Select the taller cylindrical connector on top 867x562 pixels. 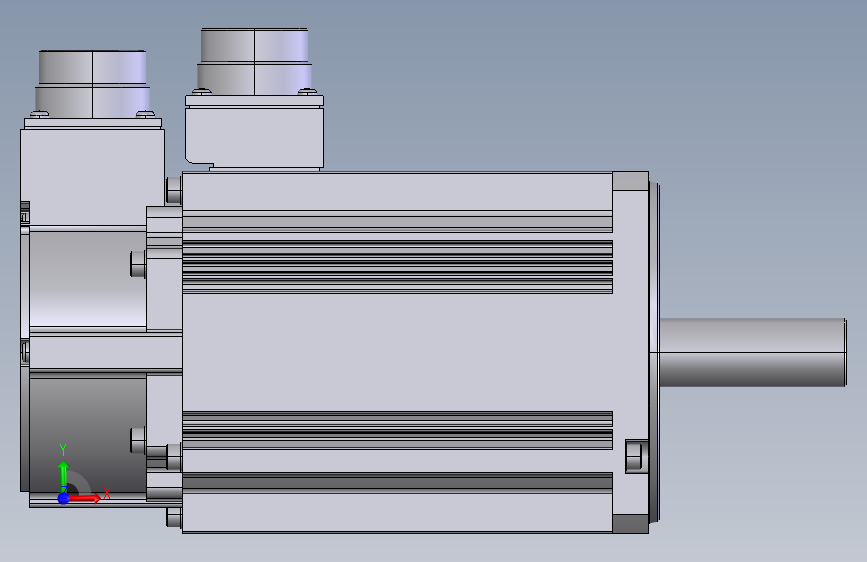tap(254, 61)
